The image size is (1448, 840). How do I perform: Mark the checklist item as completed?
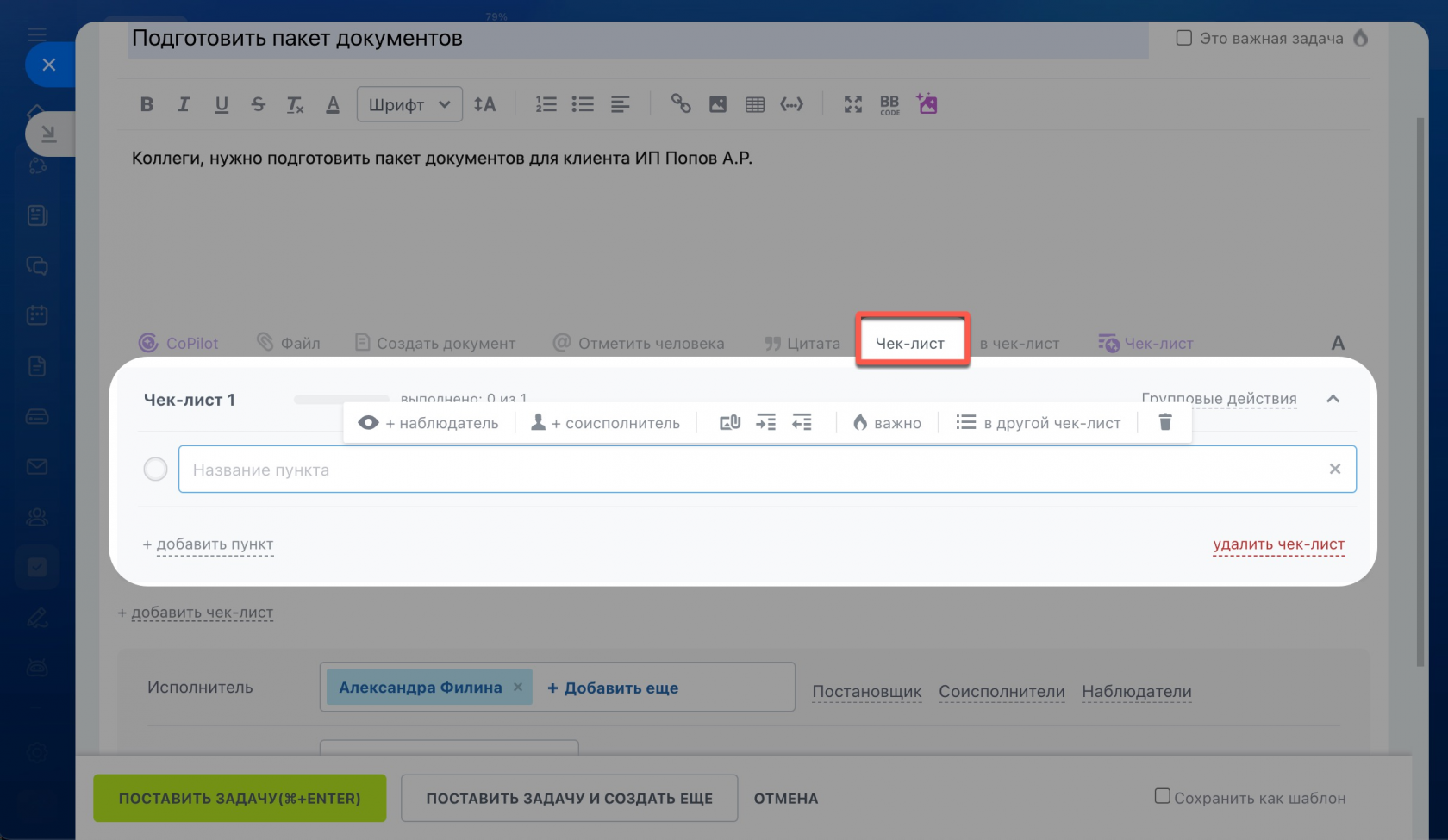pos(155,470)
